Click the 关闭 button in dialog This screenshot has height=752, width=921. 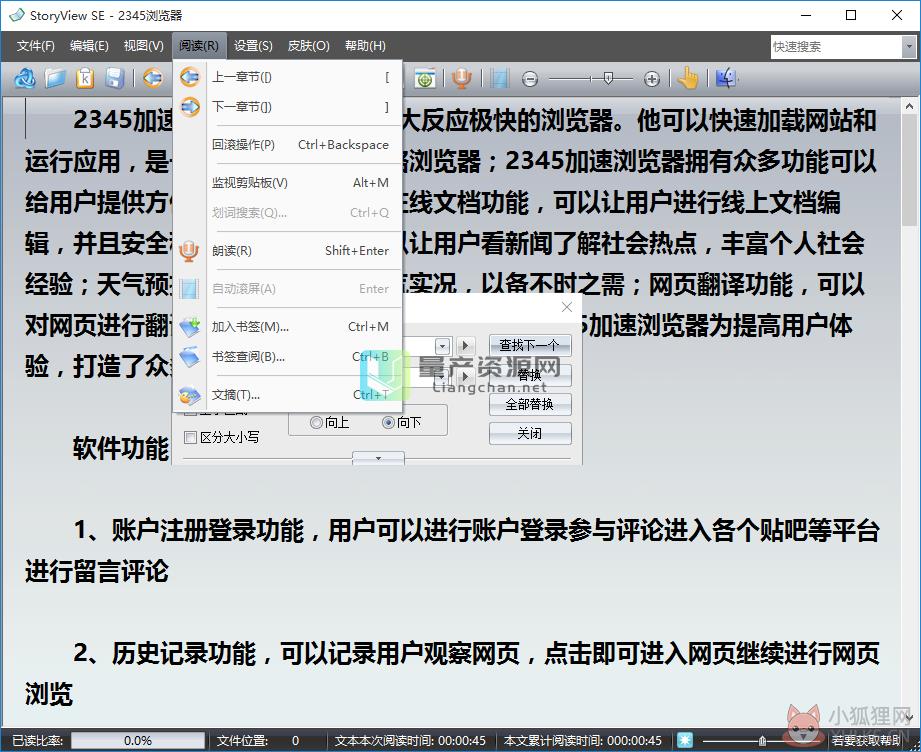[x=530, y=434]
